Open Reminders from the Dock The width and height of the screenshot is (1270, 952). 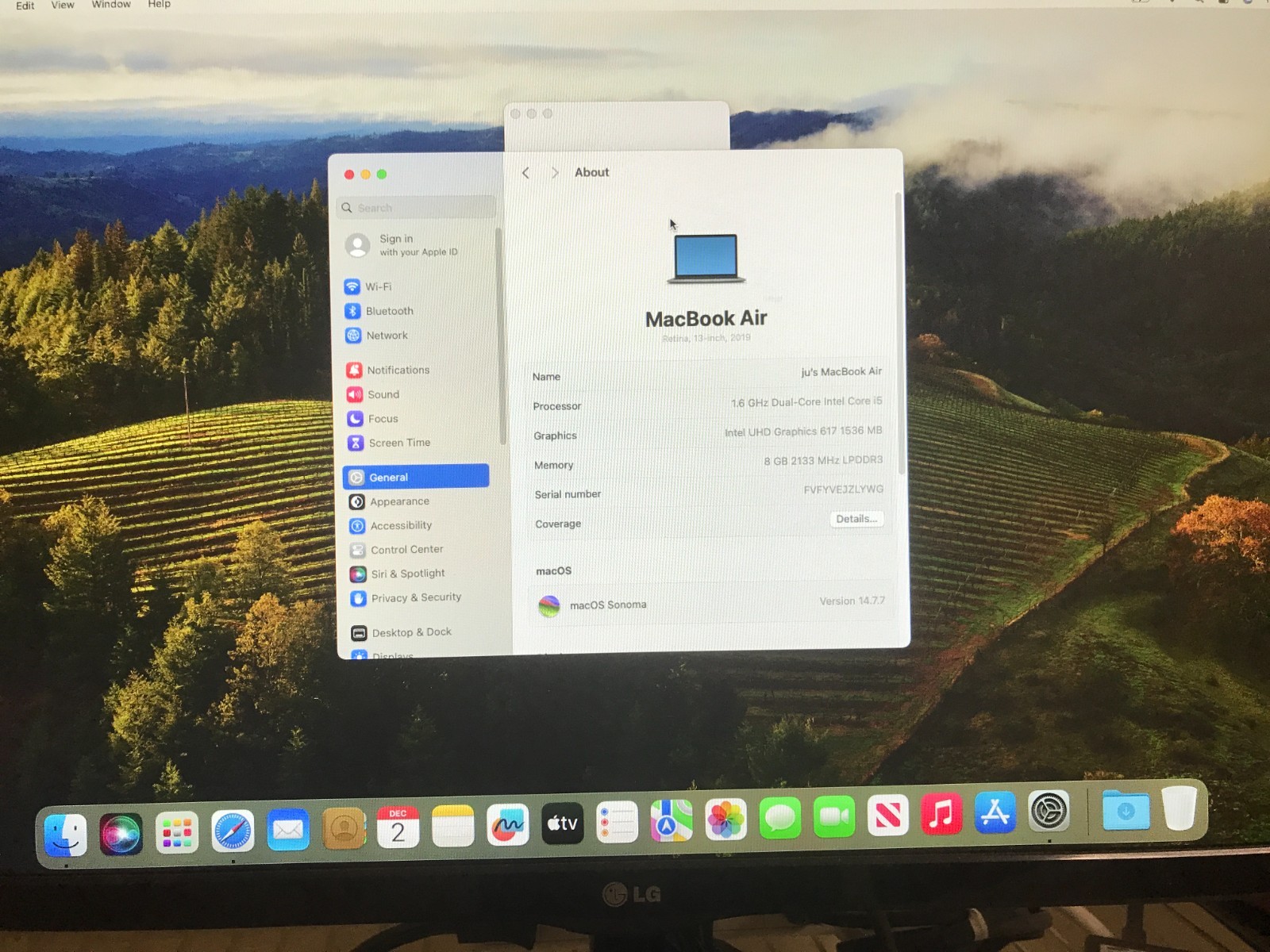coord(617,822)
